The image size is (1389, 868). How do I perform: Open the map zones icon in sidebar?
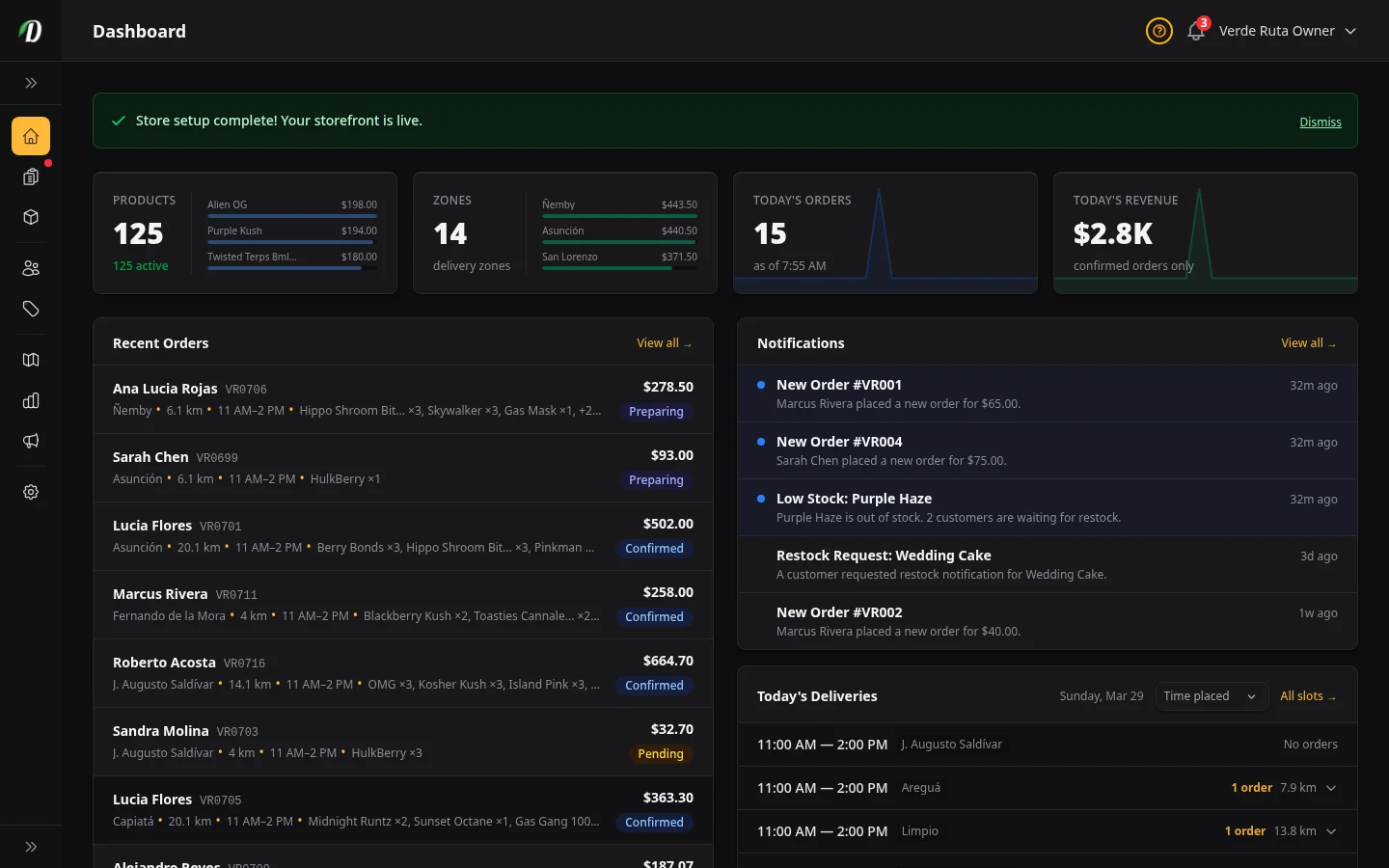[31, 360]
